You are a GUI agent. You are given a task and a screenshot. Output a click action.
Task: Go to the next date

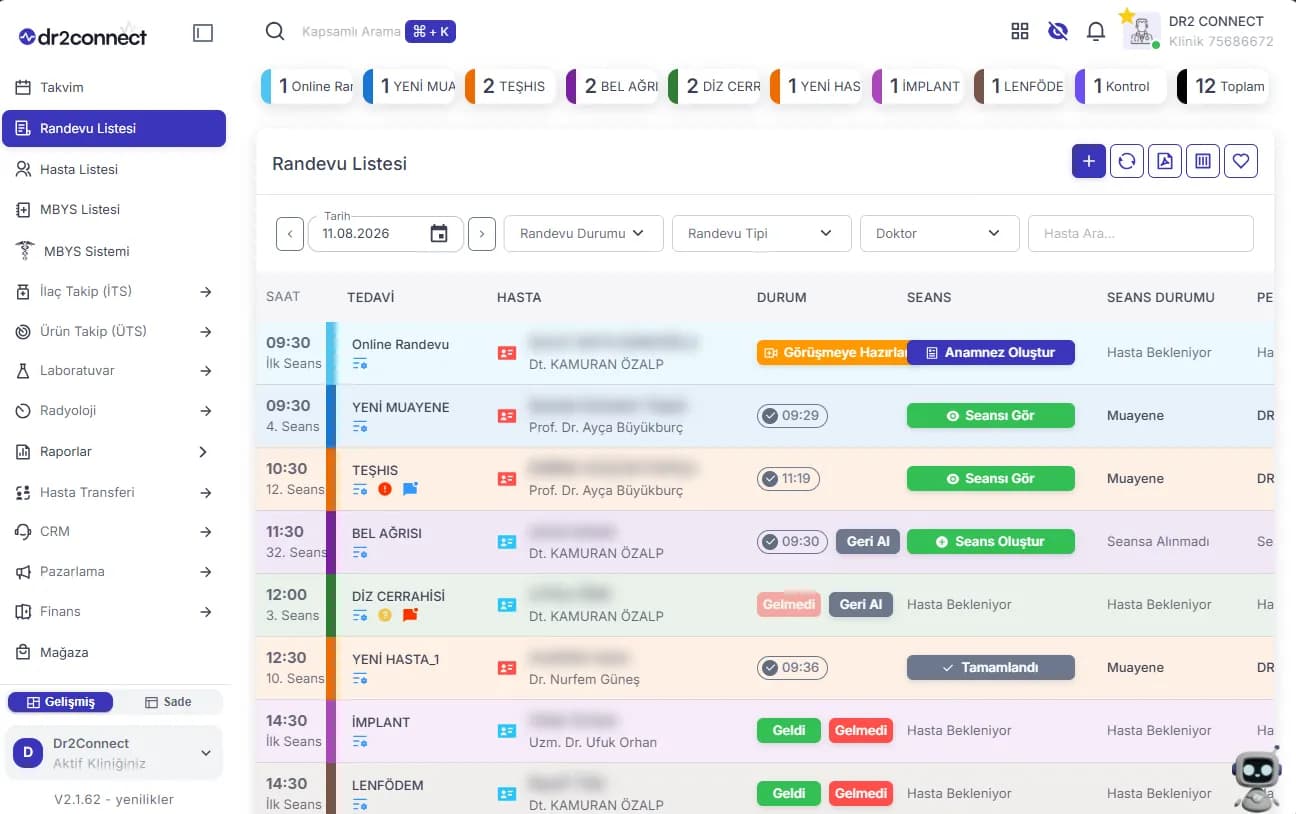(x=482, y=234)
